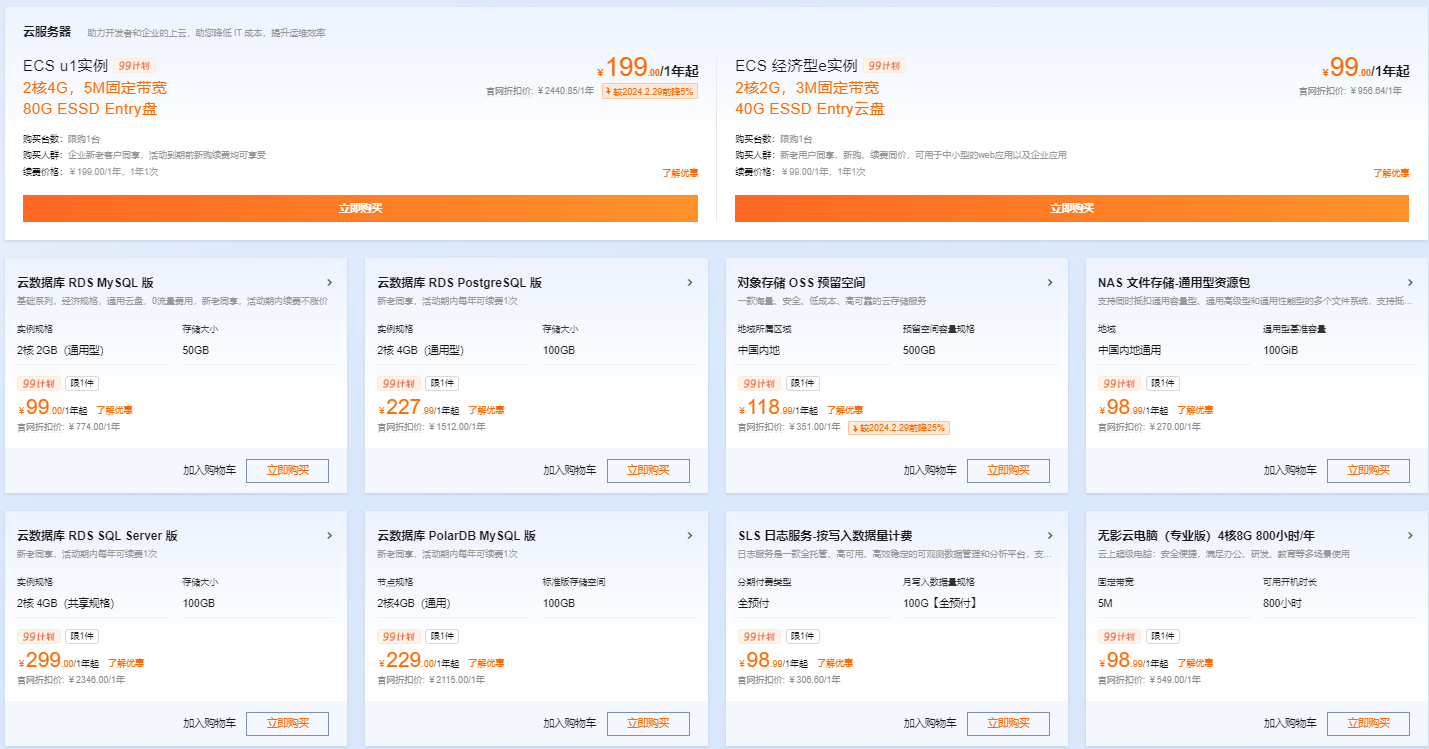The height and width of the screenshot is (749, 1429).
Task: Buy PolarDB MySQL 版 with 立即购买
Action: (648, 723)
